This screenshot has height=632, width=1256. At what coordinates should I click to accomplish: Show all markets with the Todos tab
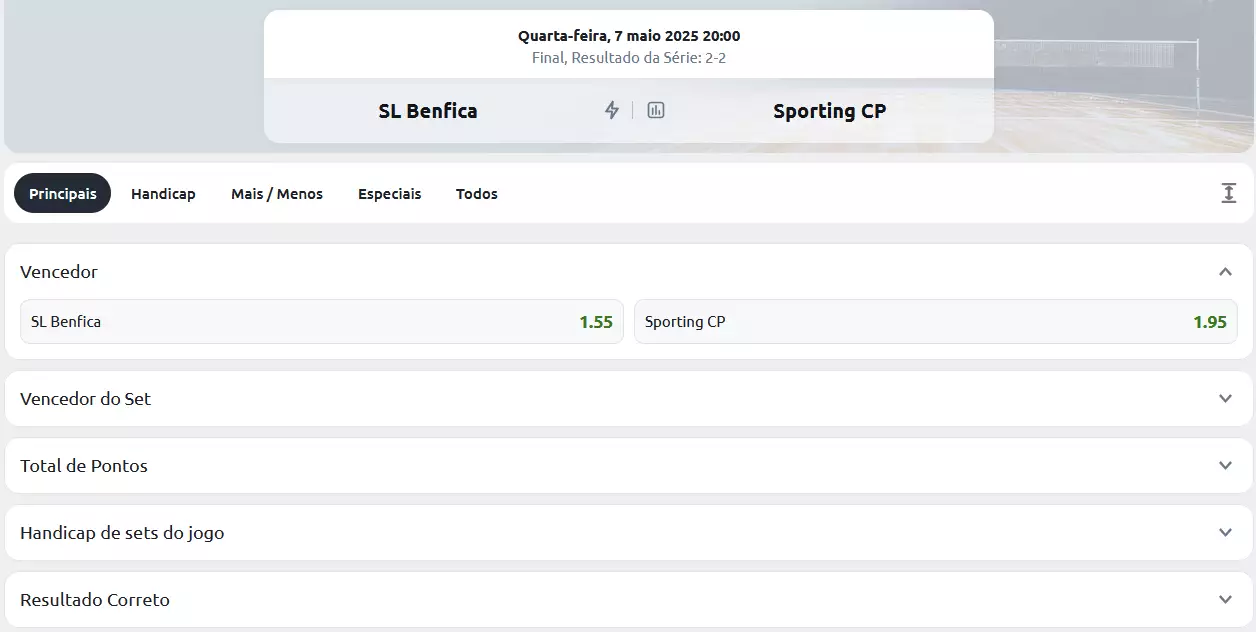477,193
